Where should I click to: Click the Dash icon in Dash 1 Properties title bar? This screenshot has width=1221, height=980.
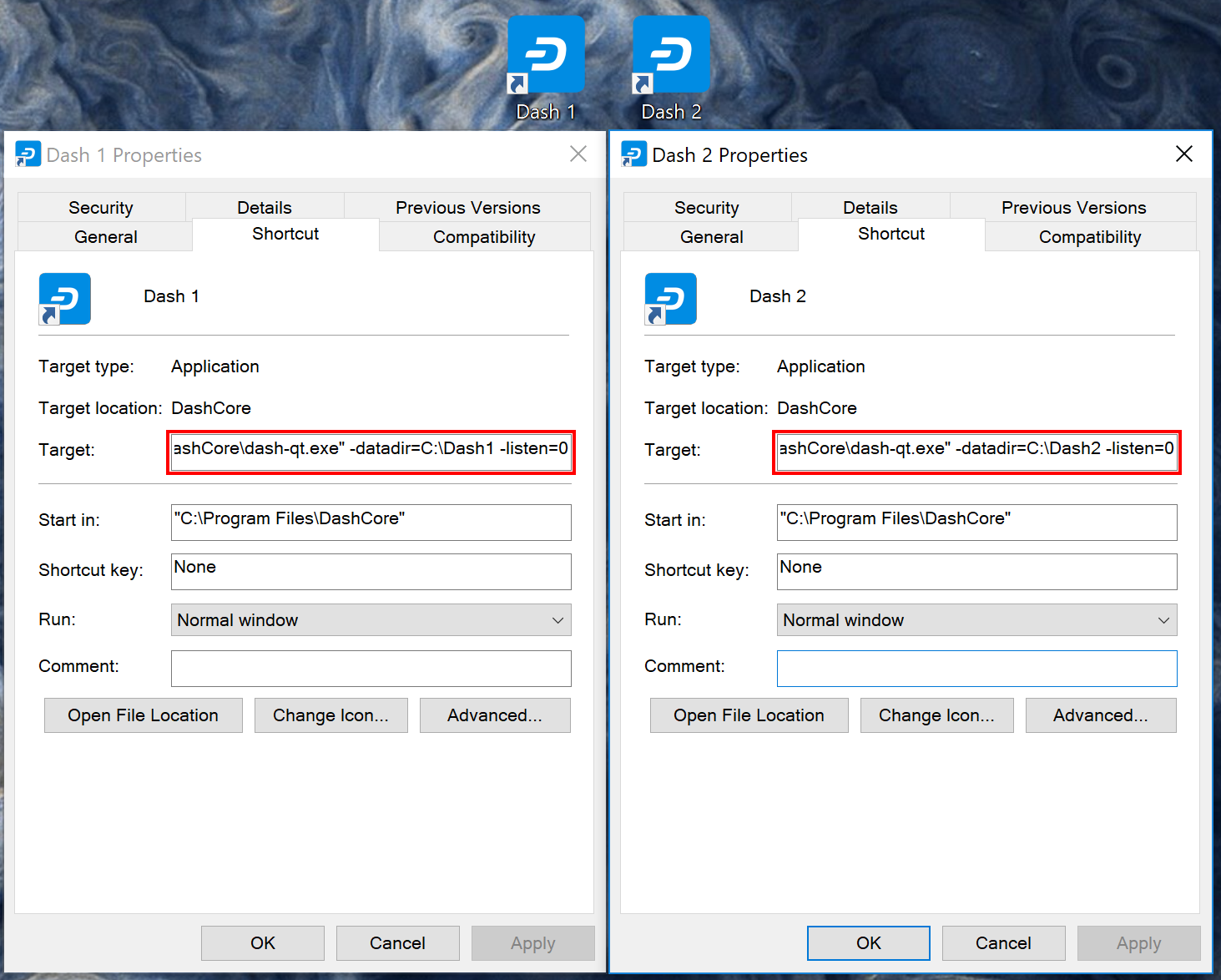pyautogui.click(x=28, y=154)
